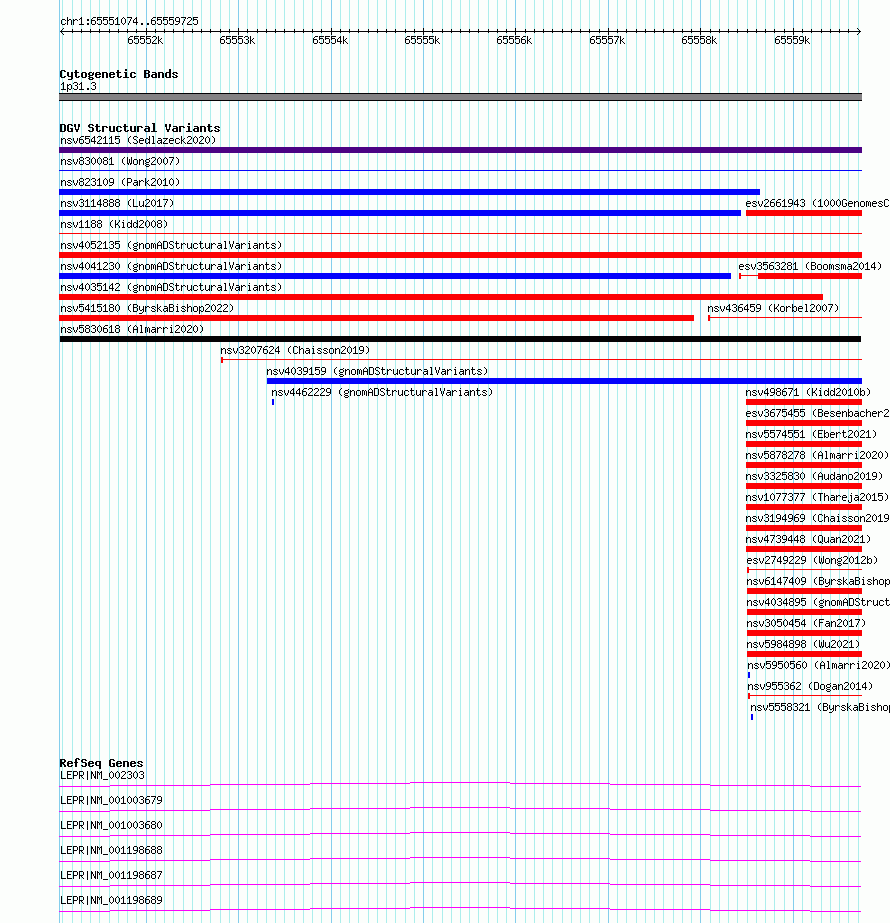
Task: Open nsv5984898 (Wu2021) label
Action: click(x=803, y=644)
